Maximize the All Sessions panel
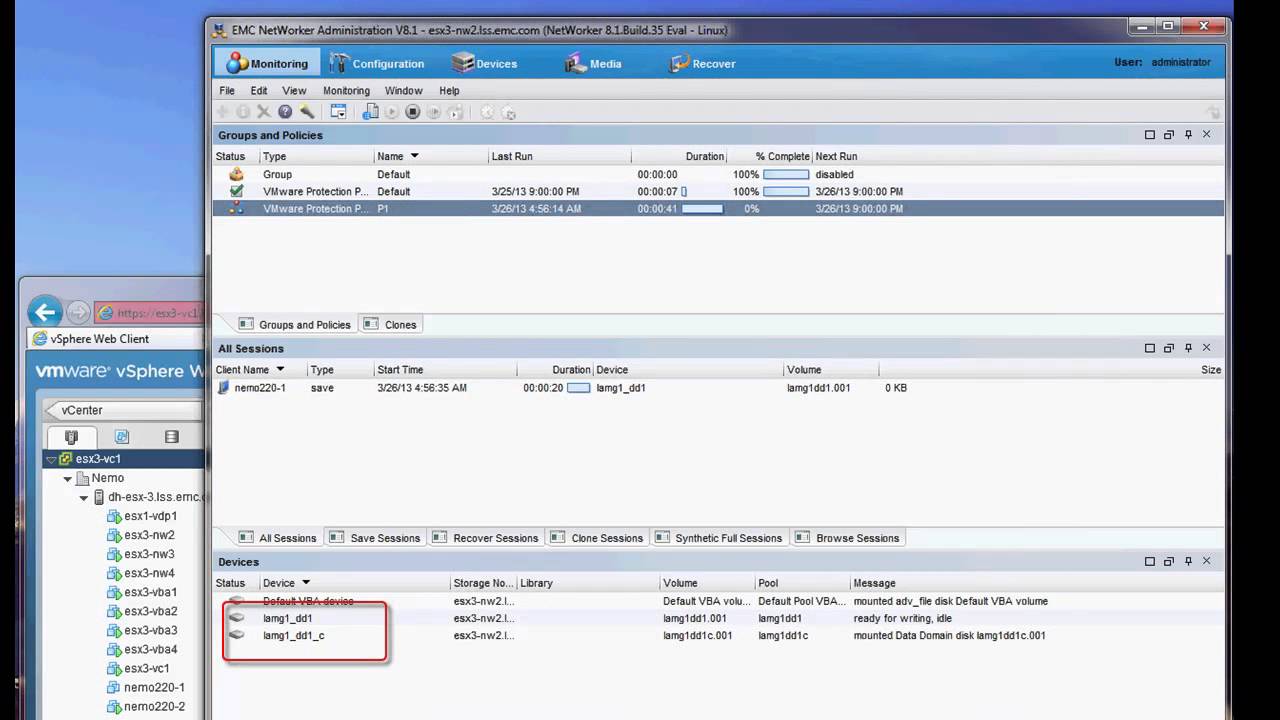The width and height of the screenshot is (1280, 720). [x=1150, y=348]
